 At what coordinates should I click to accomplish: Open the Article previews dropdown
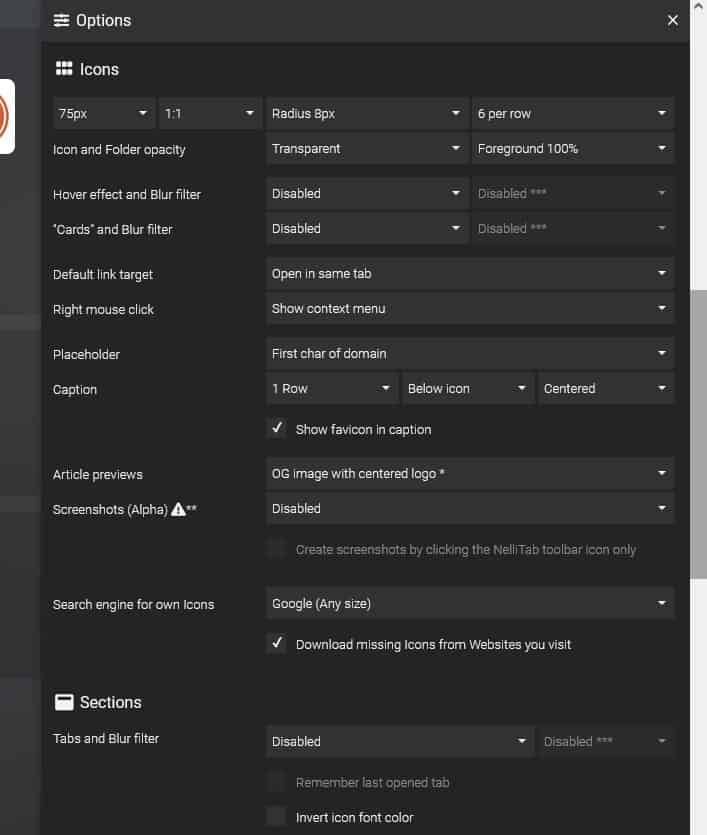click(470, 473)
